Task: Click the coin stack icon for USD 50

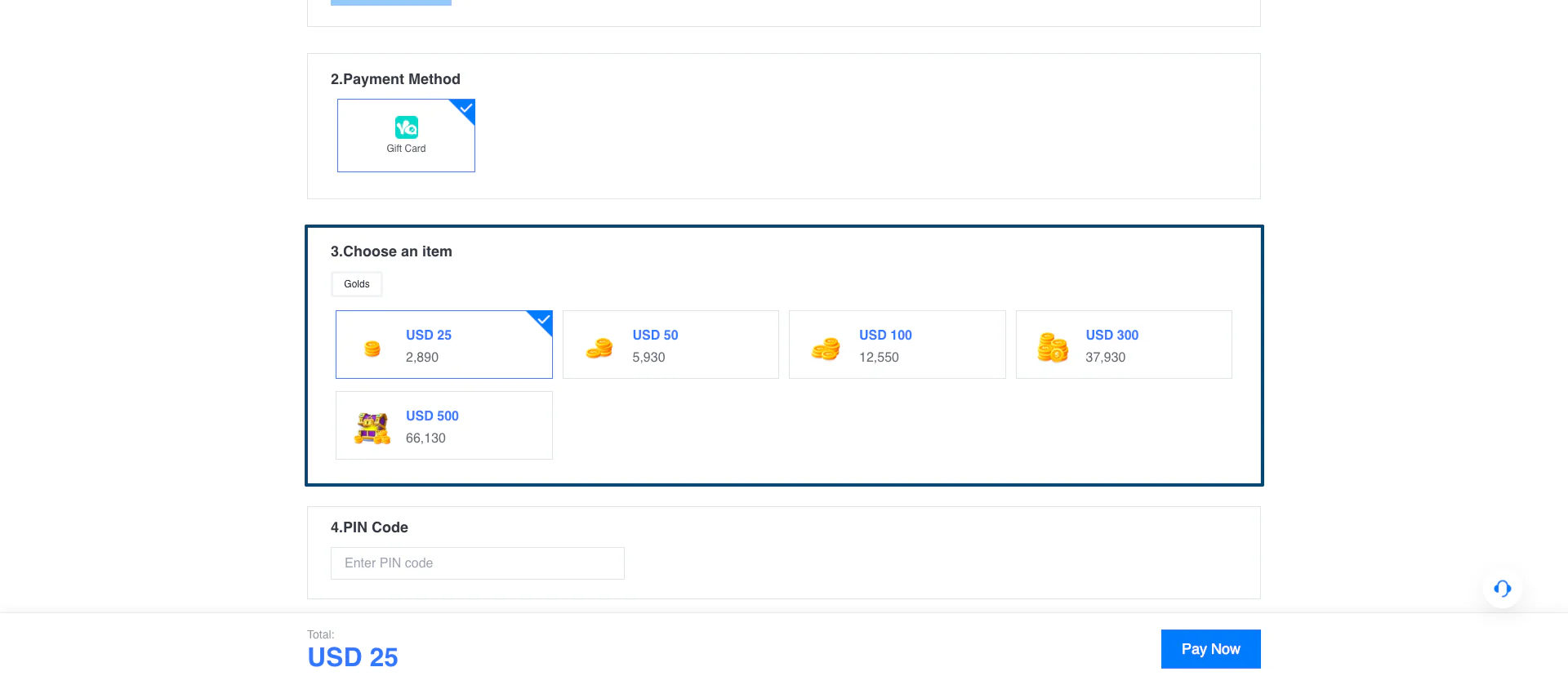Action: pyautogui.click(x=599, y=349)
